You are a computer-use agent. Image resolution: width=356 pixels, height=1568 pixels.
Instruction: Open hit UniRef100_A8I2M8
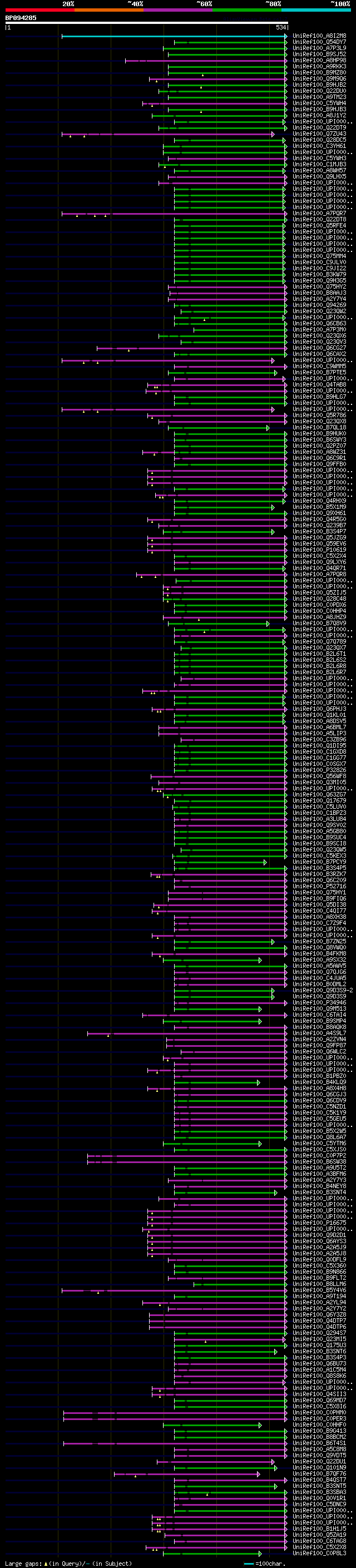pos(319,37)
